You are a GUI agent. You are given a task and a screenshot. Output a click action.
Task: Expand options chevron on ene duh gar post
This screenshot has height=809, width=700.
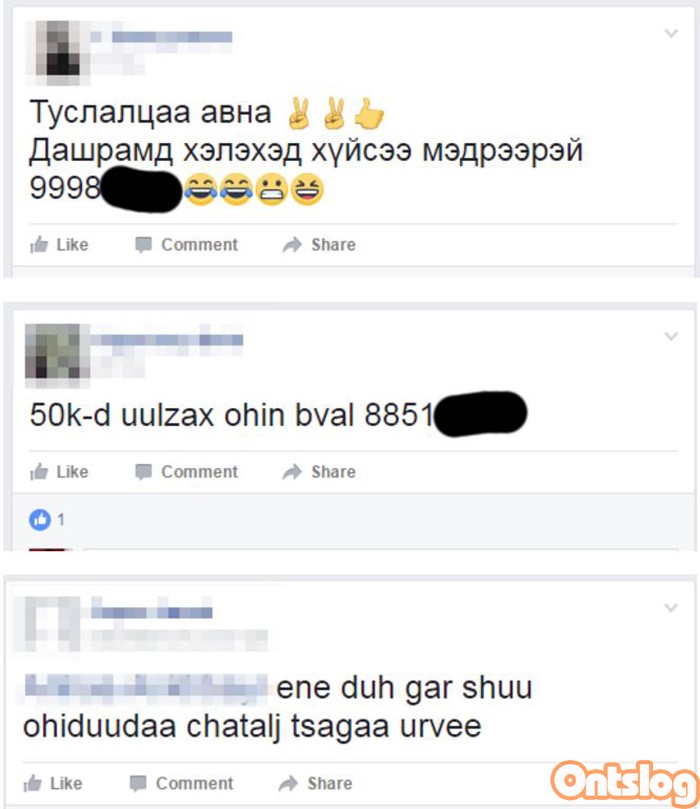pos(671,607)
